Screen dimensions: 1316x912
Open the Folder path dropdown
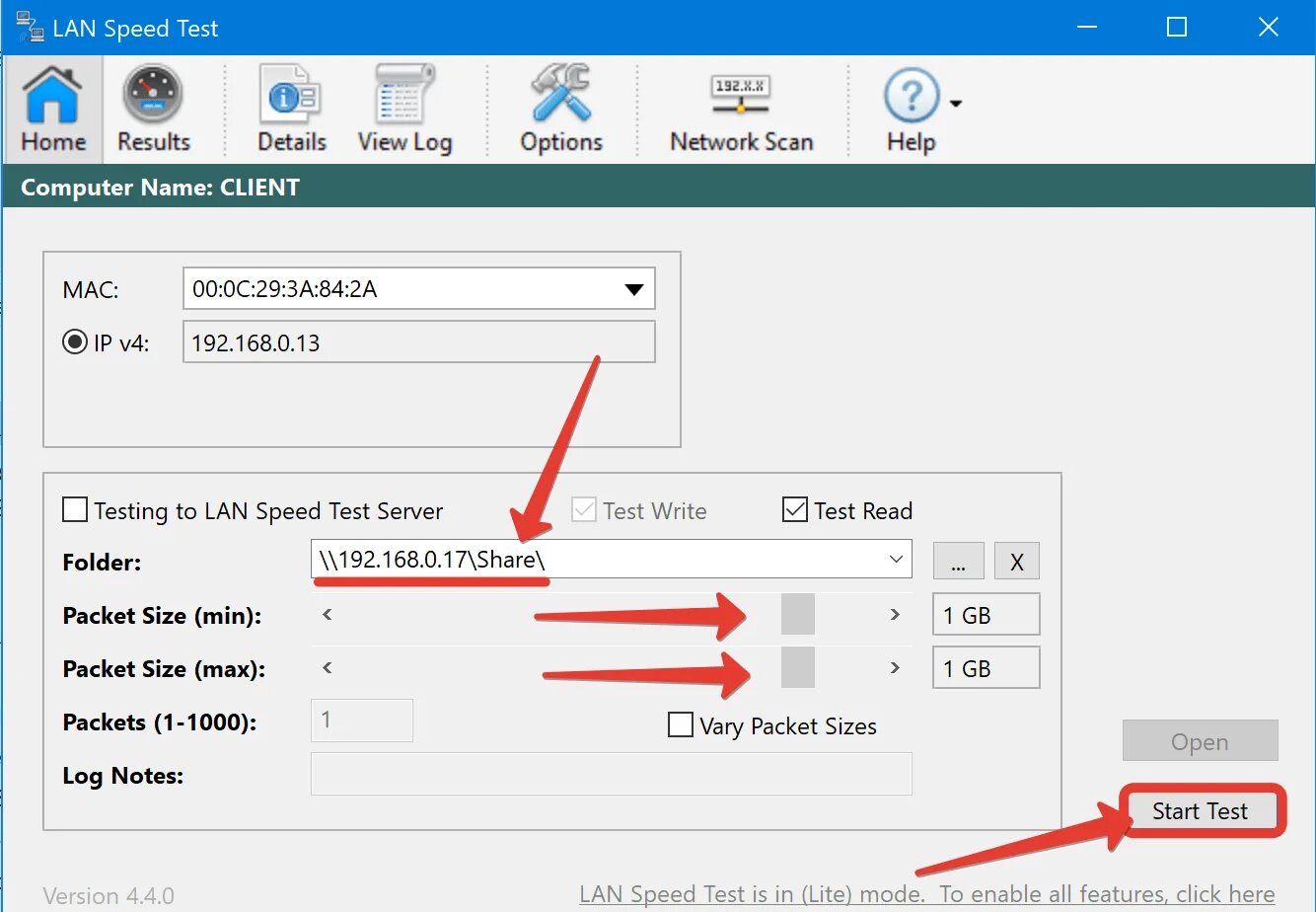click(896, 560)
